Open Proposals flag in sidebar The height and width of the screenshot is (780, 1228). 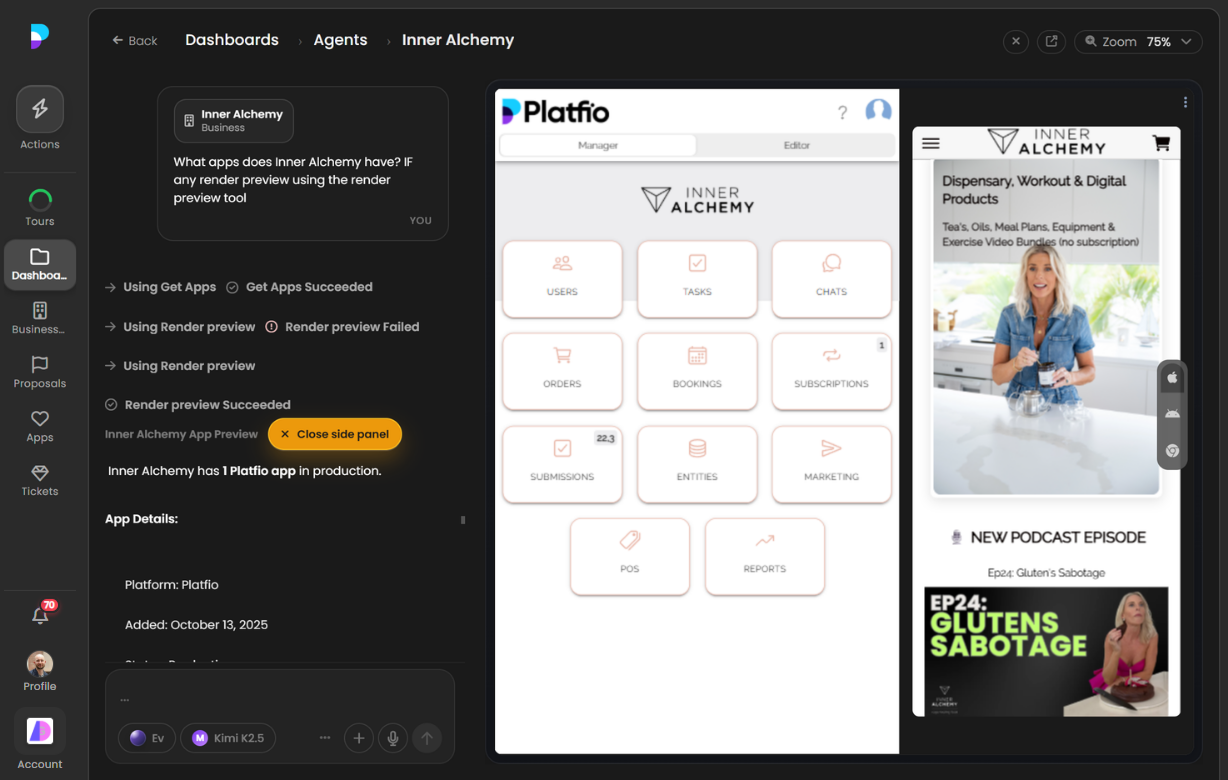point(40,372)
